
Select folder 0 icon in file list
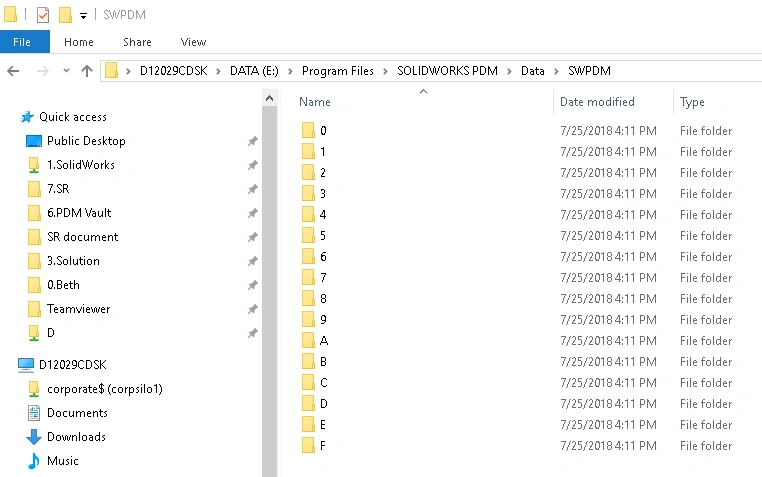tap(308, 130)
